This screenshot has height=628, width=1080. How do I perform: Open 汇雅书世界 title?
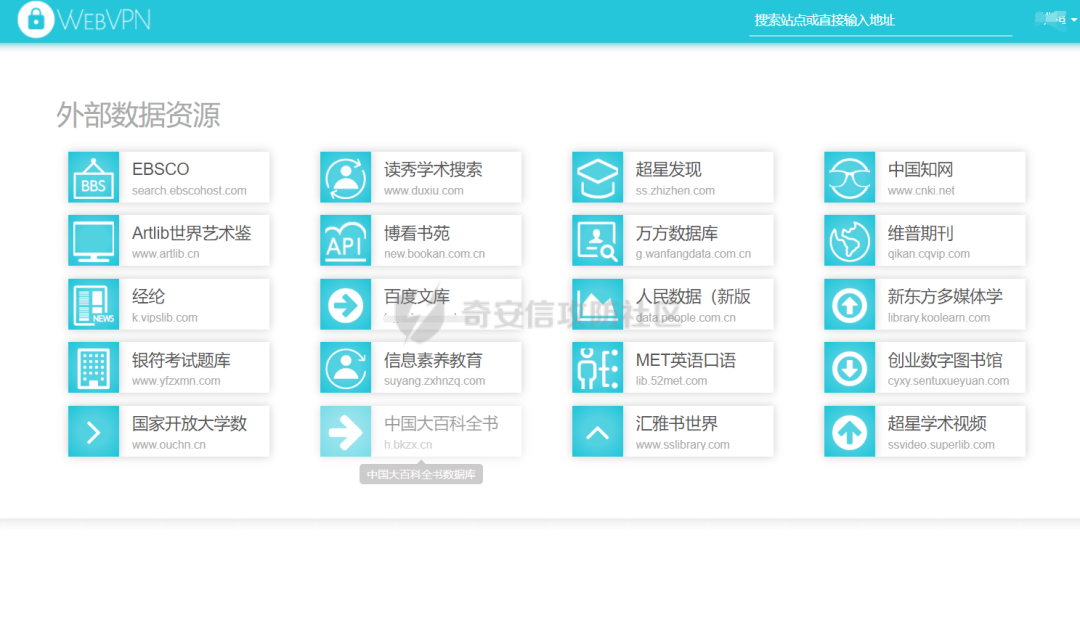pos(676,423)
